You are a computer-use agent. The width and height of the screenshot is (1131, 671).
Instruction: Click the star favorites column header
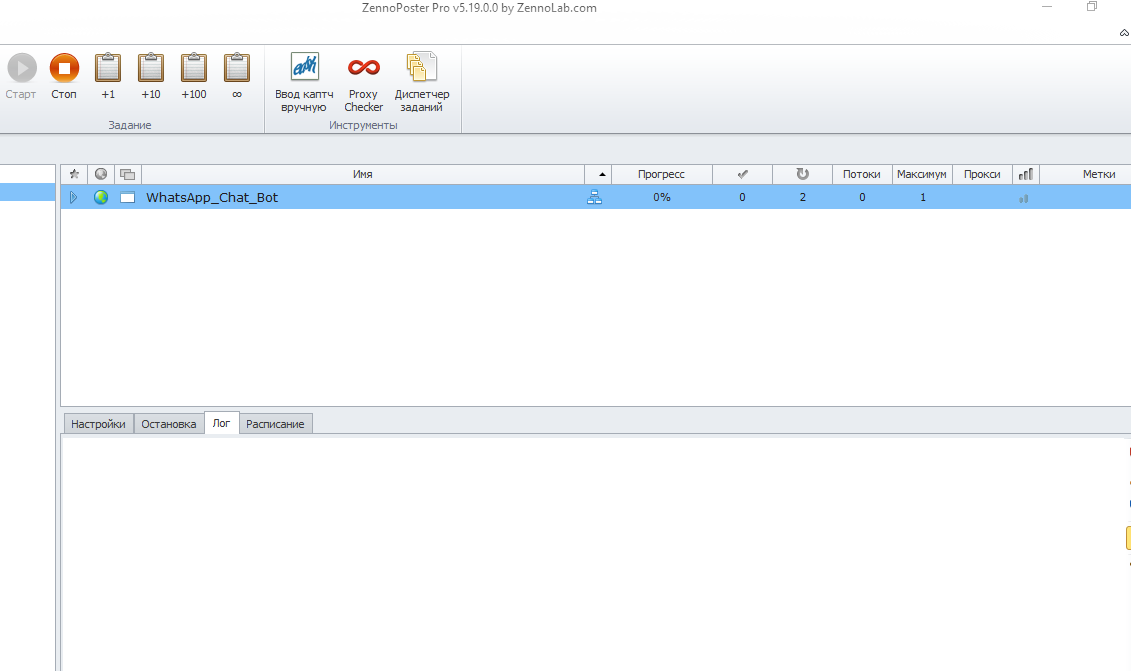click(74, 174)
